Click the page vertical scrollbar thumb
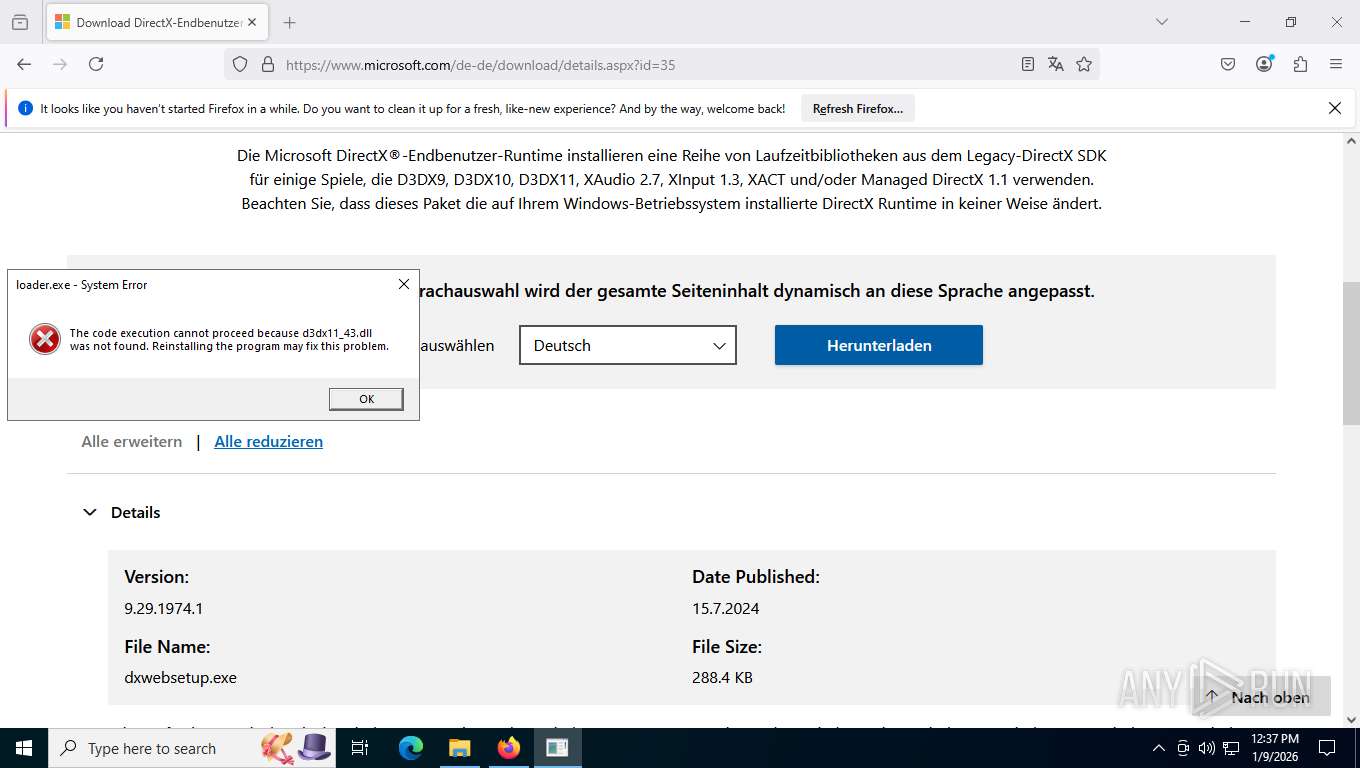The height and width of the screenshot is (768, 1360). click(x=1350, y=353)
